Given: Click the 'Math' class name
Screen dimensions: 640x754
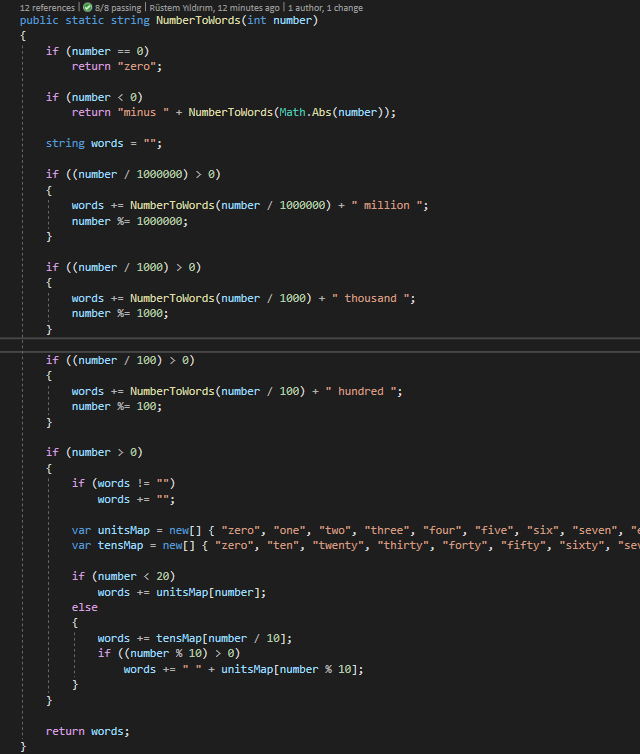Looking at the screenshot, I should tap(292, 113).
